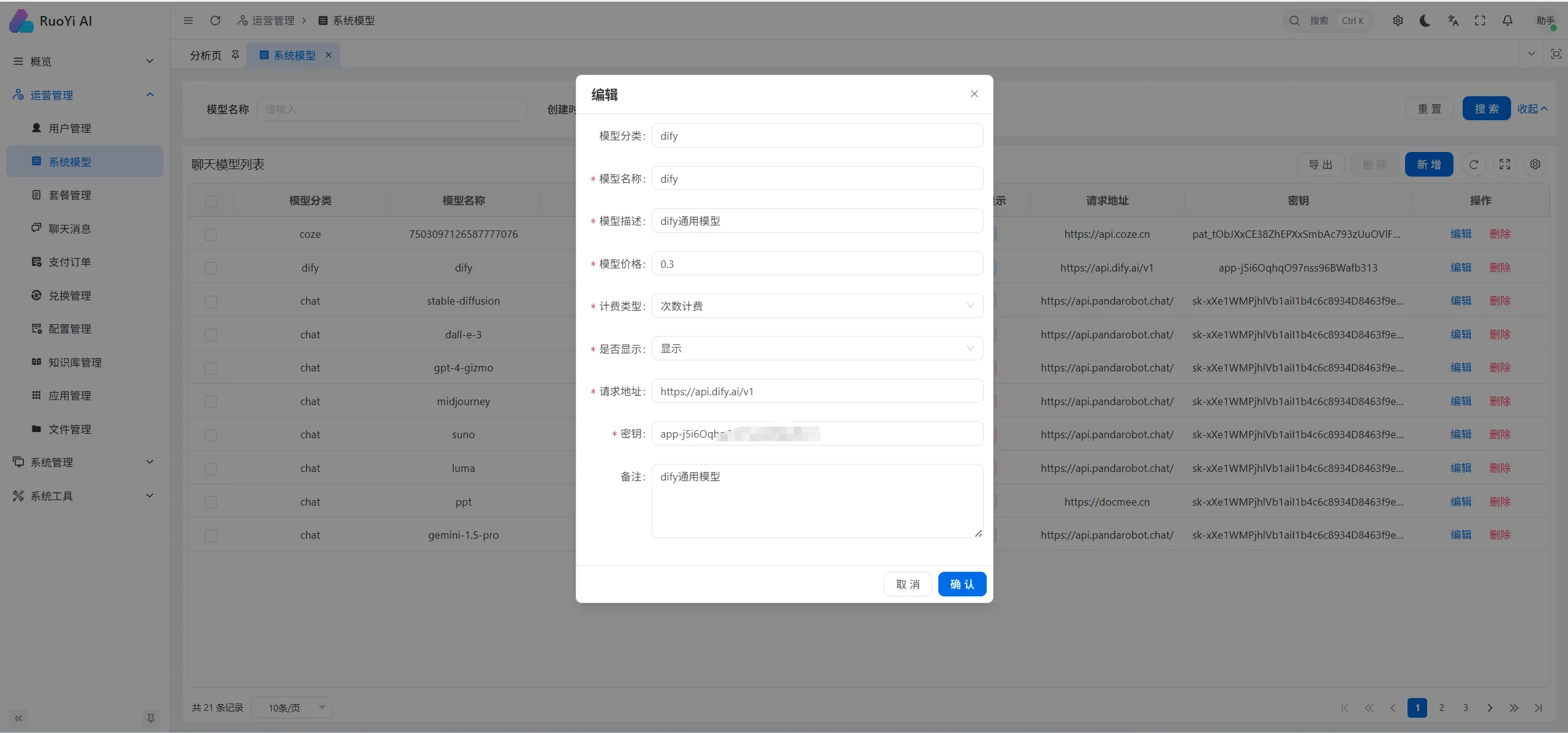
Task: Toggle the select-all header checkbox
Action: click(211, 201)
